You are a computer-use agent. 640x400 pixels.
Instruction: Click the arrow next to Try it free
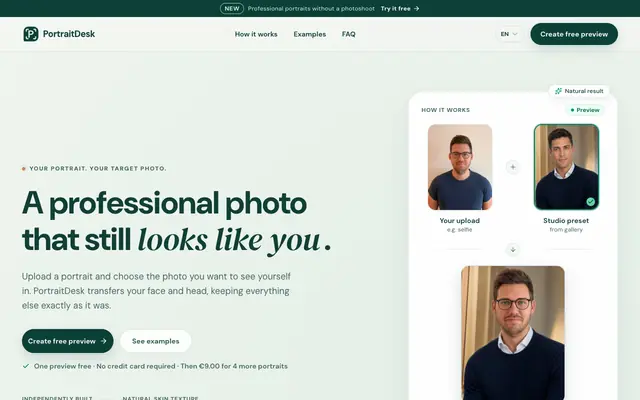[416, 9]
